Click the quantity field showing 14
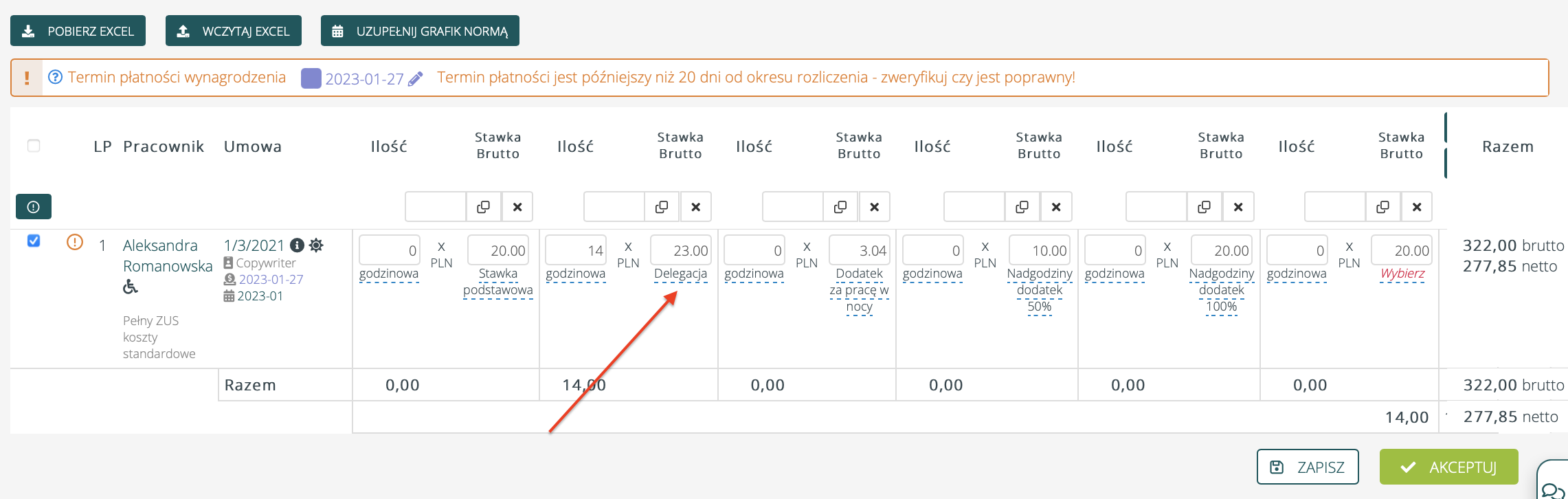The height and width of the screenshot is (499, 1568). click(576, 250)
